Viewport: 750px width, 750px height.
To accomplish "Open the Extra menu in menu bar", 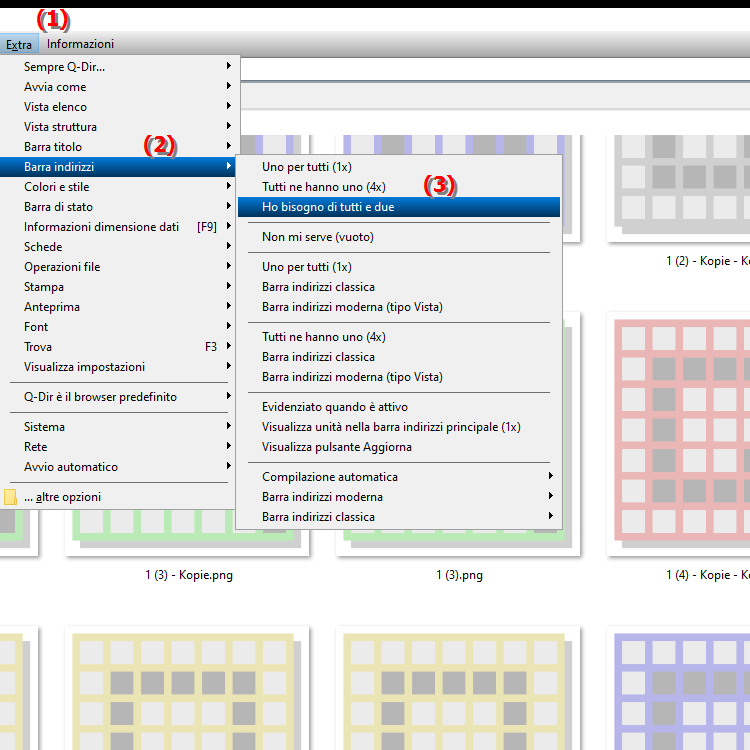I will (18, 44).
